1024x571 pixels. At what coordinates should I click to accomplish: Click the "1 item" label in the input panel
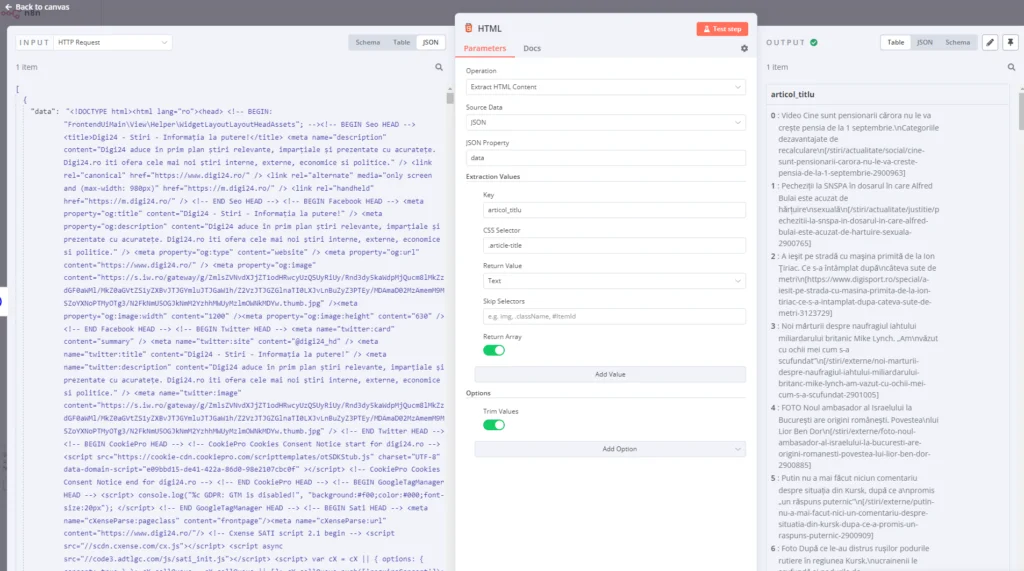pyautogui.click(x=27, y=67)
